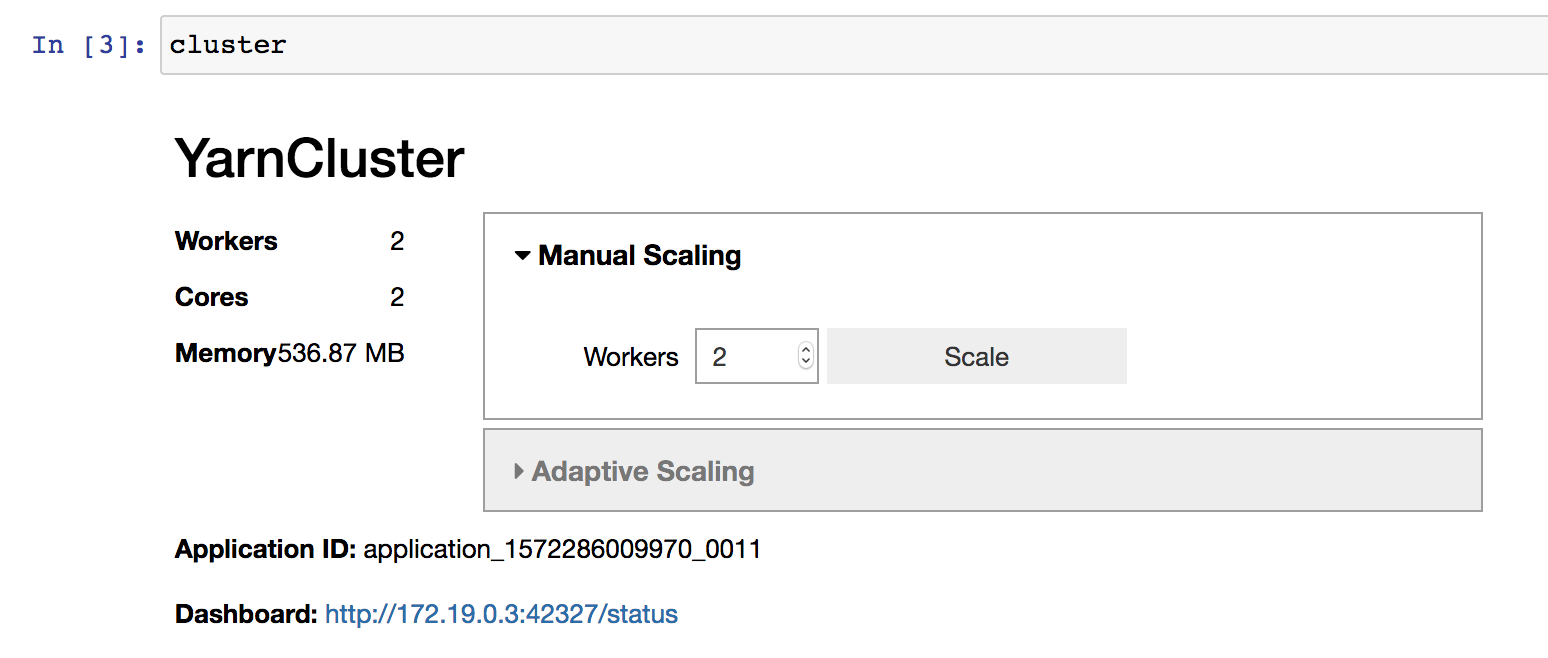Click the Workers label beside the number input
This screenshot has height=658, width=1548.
pyautogui.click(x=631, y=357)
